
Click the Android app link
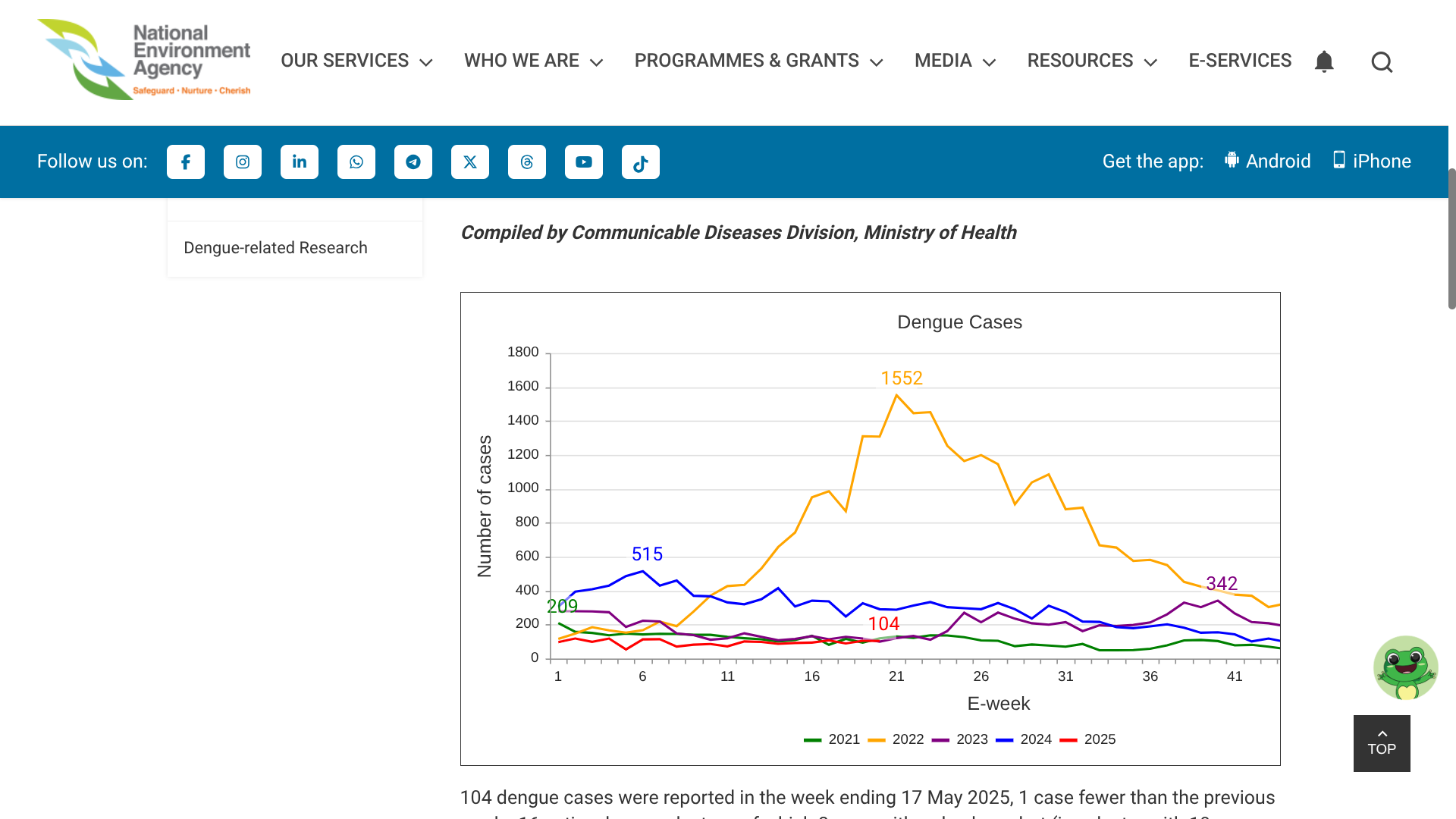[1268, 162]
